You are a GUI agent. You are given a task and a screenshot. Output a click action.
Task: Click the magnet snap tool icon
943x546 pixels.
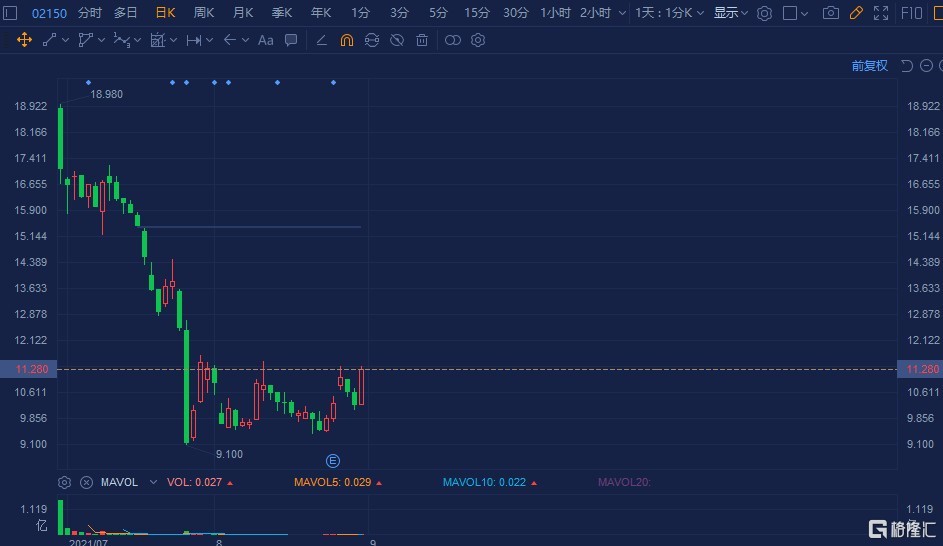pyautogui.click(x=346, y=40)
